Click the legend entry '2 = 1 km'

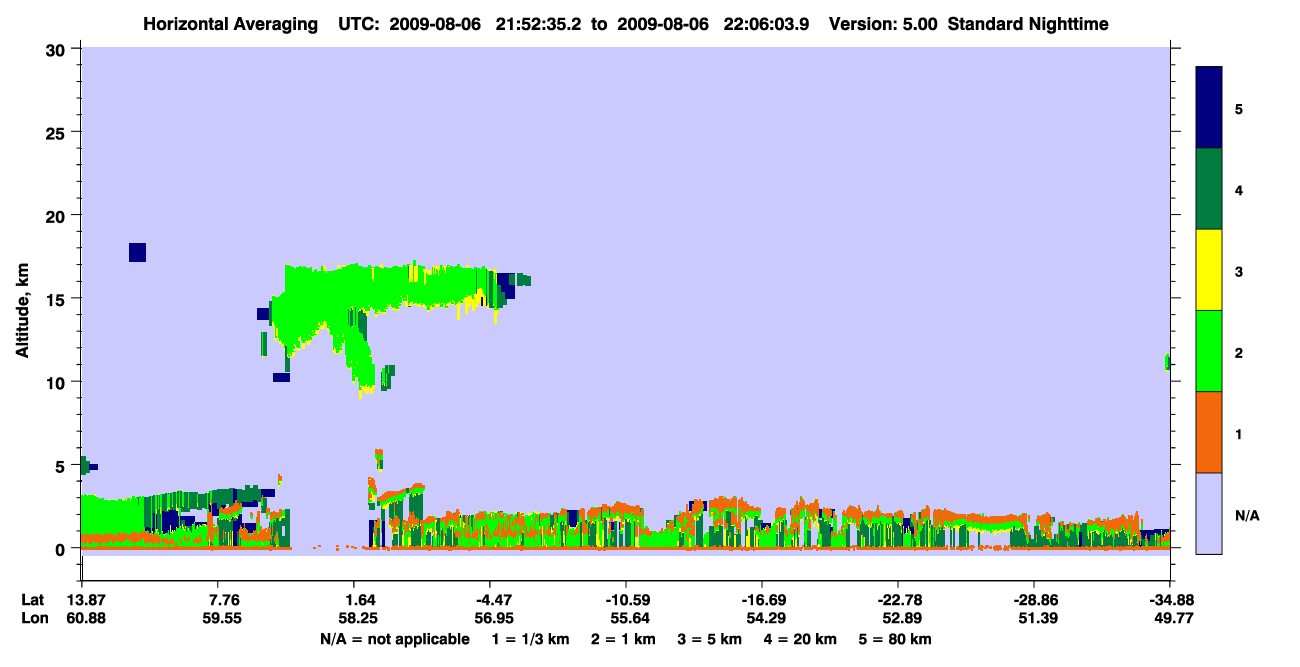(623, 639)
